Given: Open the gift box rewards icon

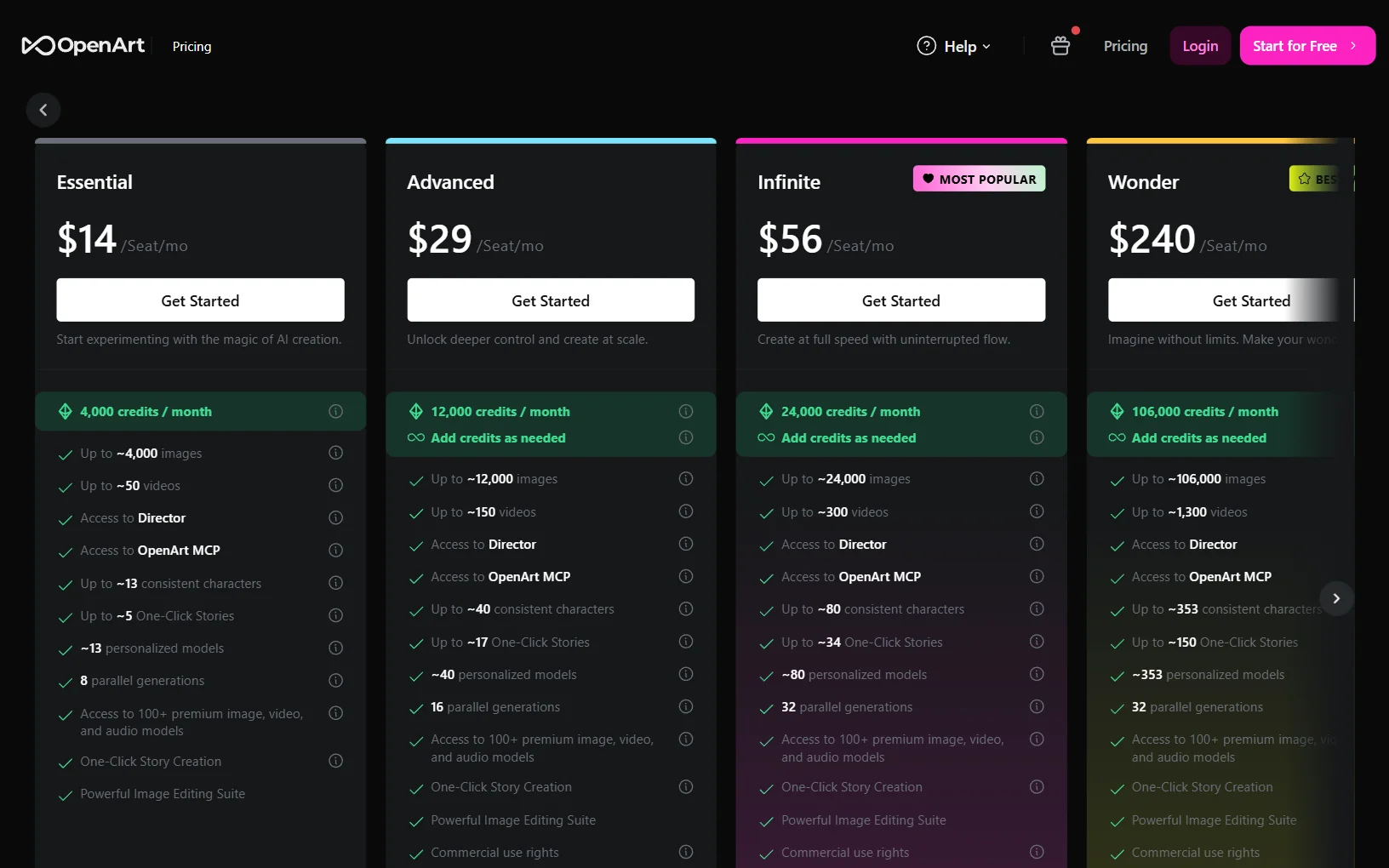Looking at the screenshot, I should pos(1060,46).
